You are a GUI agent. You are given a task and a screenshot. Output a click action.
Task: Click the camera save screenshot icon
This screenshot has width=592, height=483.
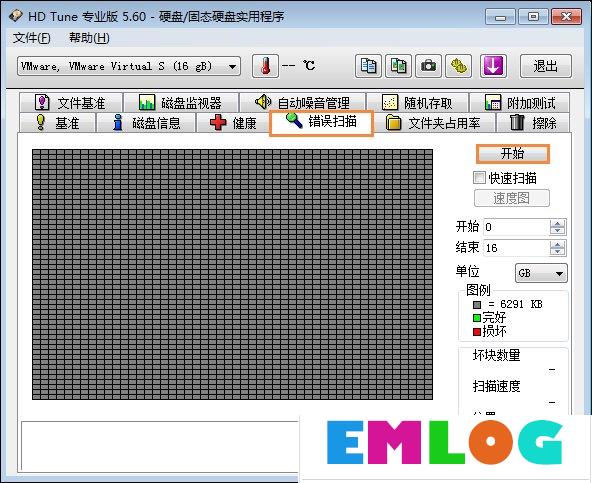click(x=428, y=66)
